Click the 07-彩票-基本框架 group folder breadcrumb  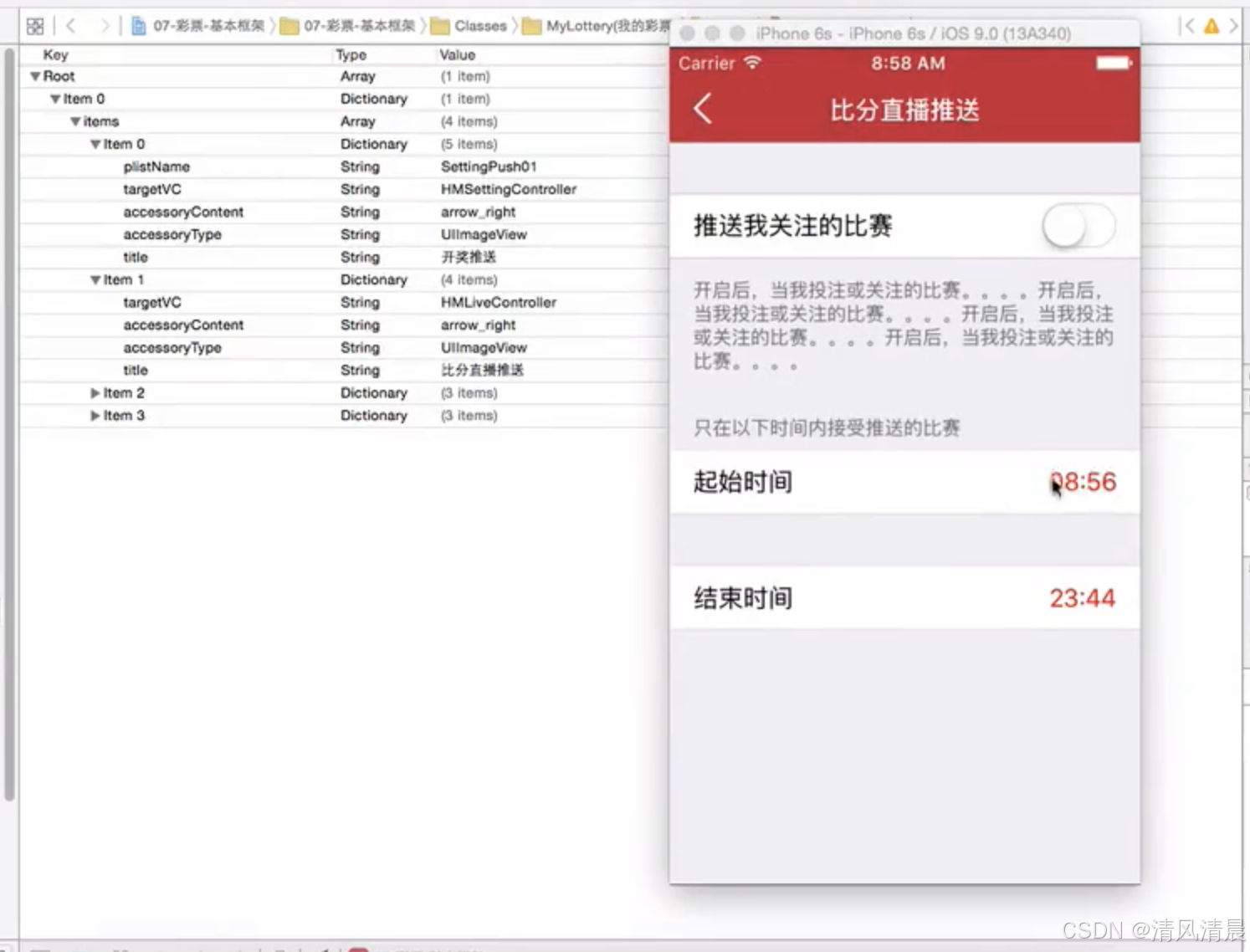[348, 26]
